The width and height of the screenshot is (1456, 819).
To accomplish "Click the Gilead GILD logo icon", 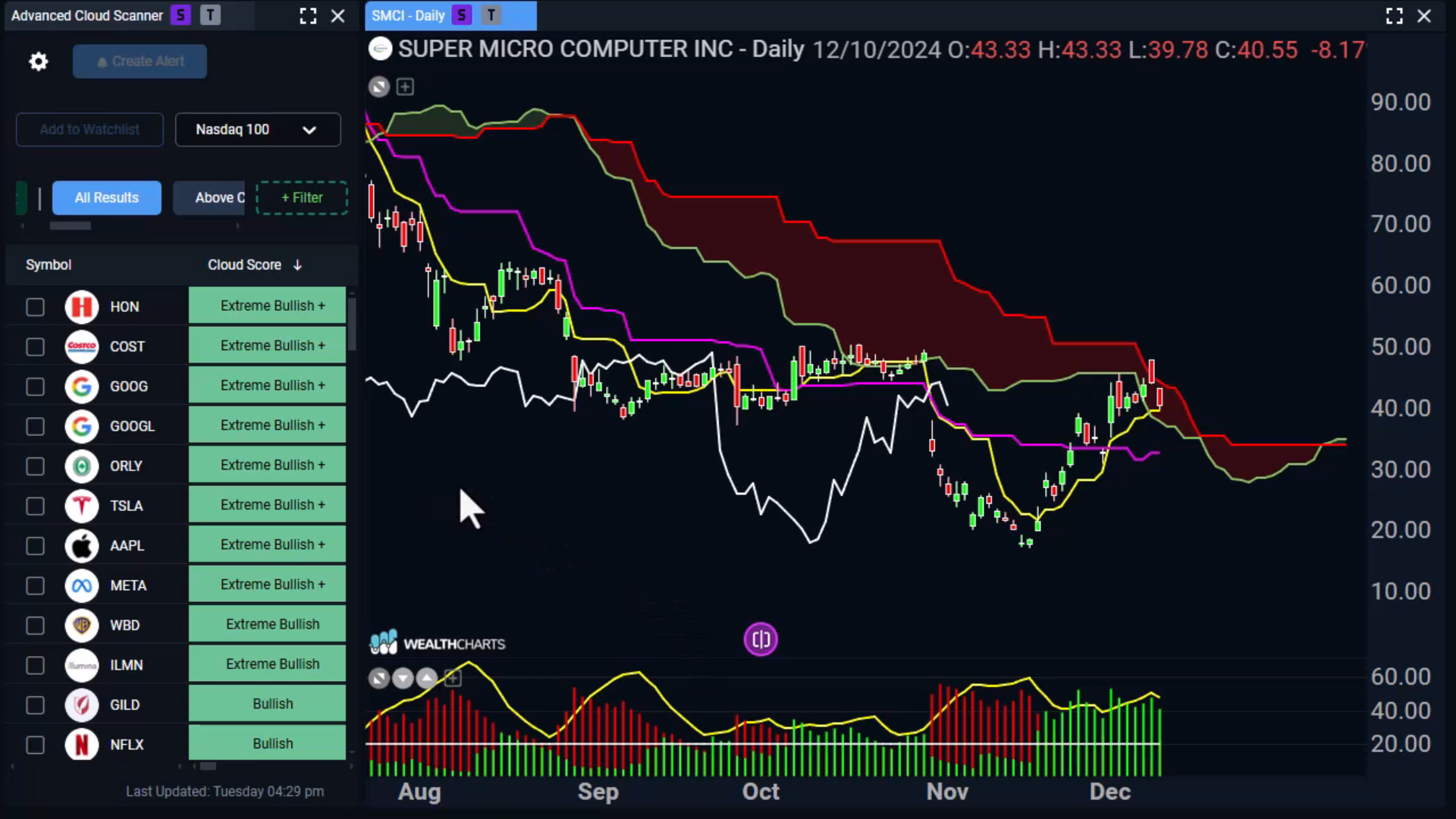I will [x=82, y=705].
